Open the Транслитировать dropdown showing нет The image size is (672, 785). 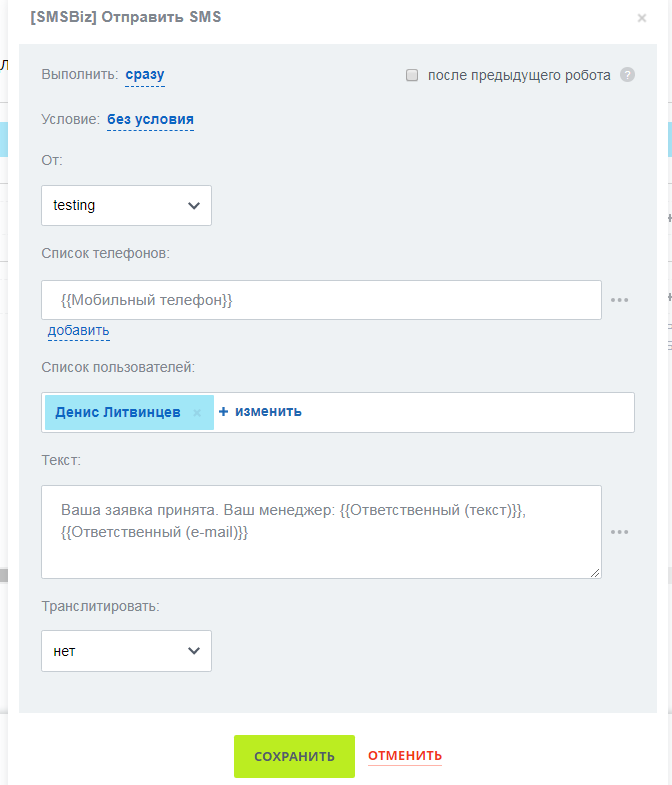coord(126,651)
